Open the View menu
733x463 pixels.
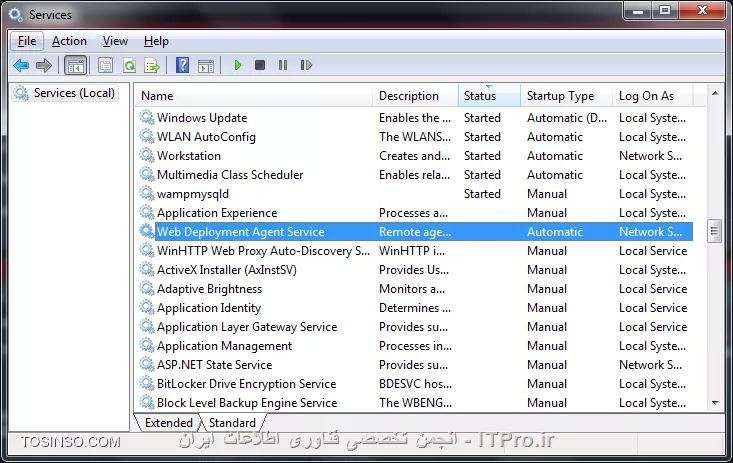115,41
